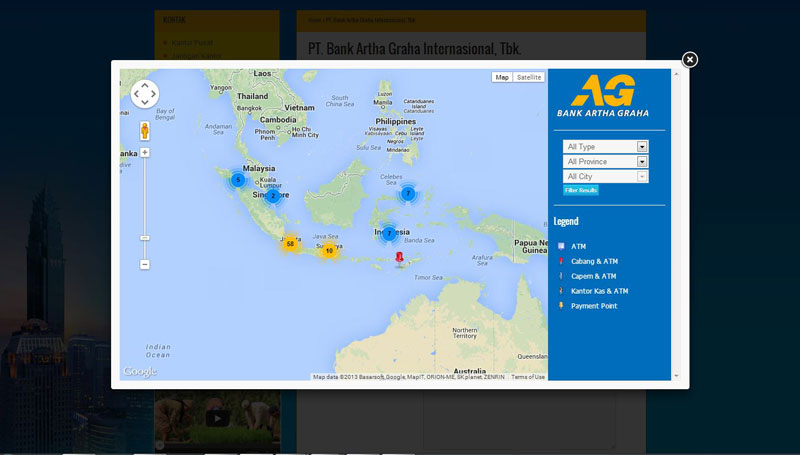The height and width of the screenshot is (455, 800).
Task: Click the Cabang & ATM legend label
Action: pos(594,262)
